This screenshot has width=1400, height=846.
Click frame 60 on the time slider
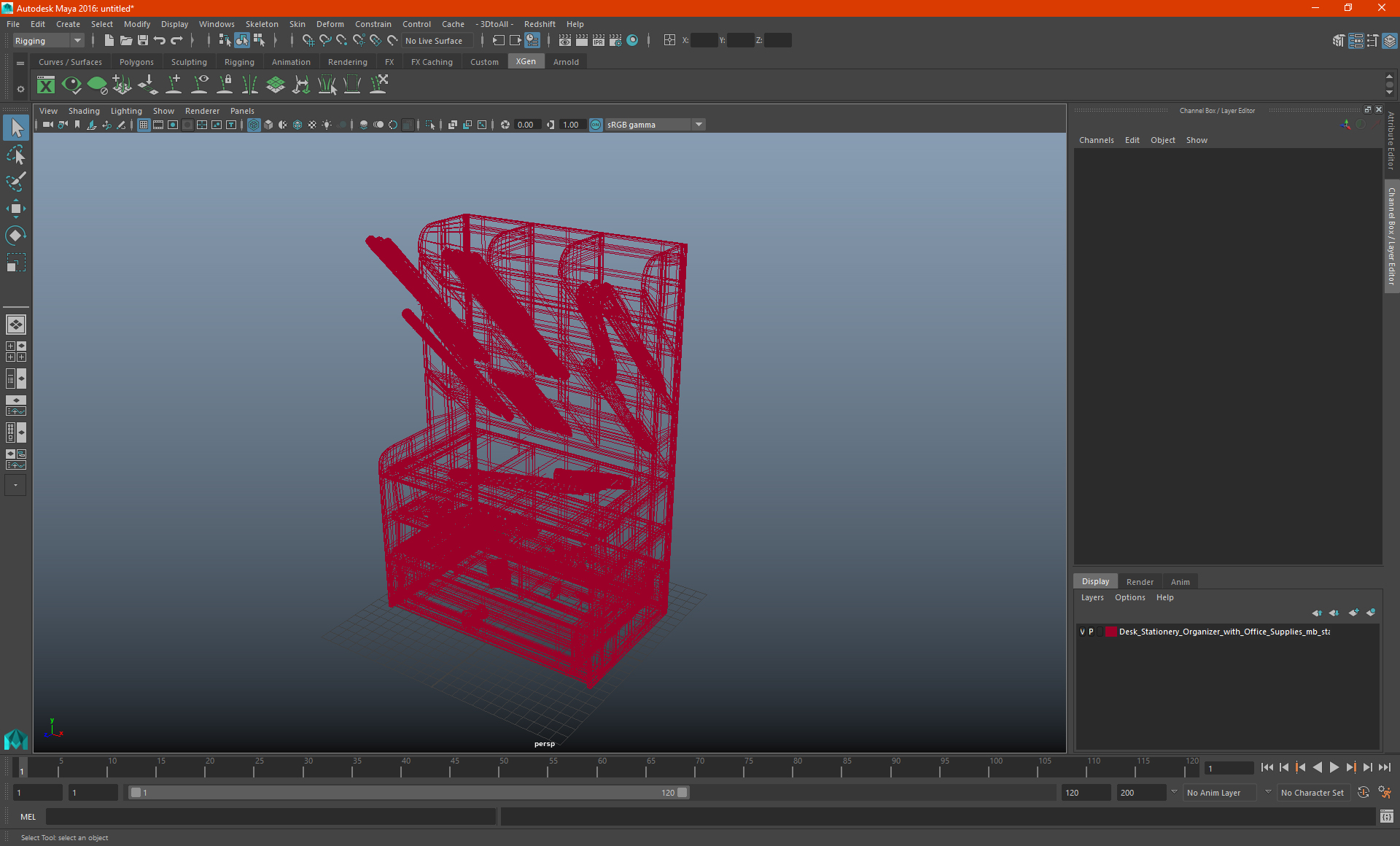point(598,767)
